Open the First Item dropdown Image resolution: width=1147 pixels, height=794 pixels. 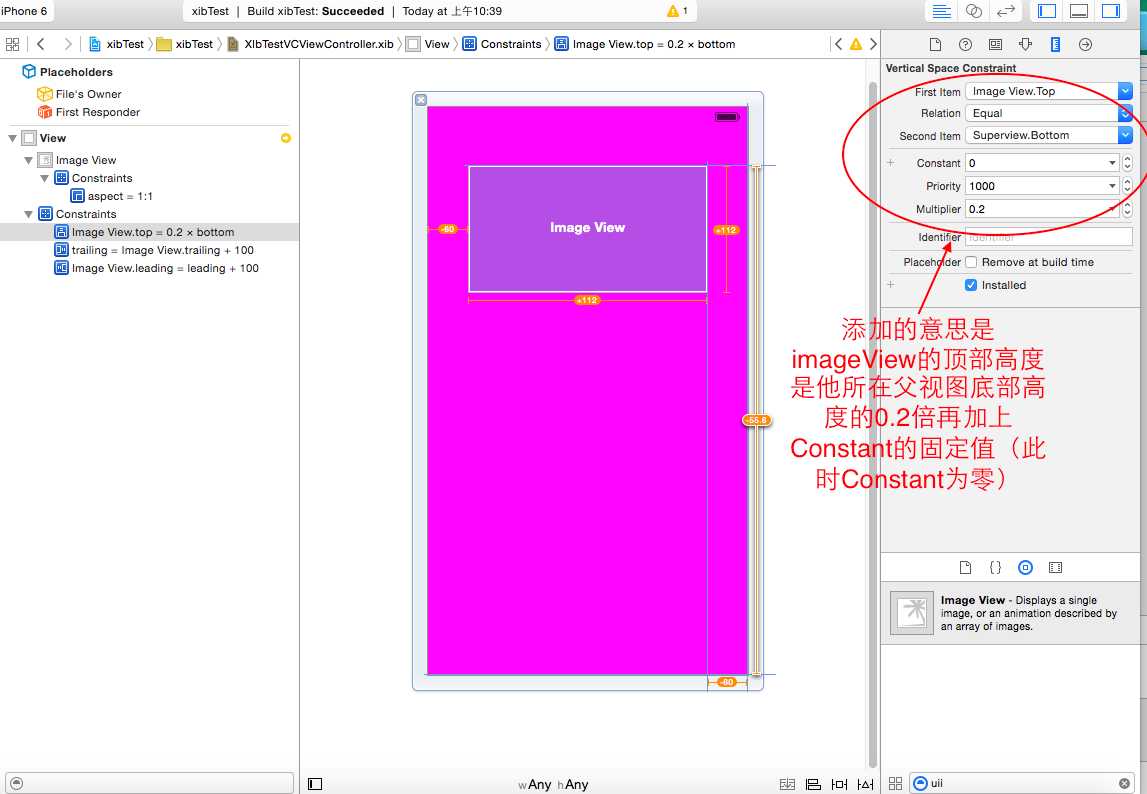point(1049,91)
